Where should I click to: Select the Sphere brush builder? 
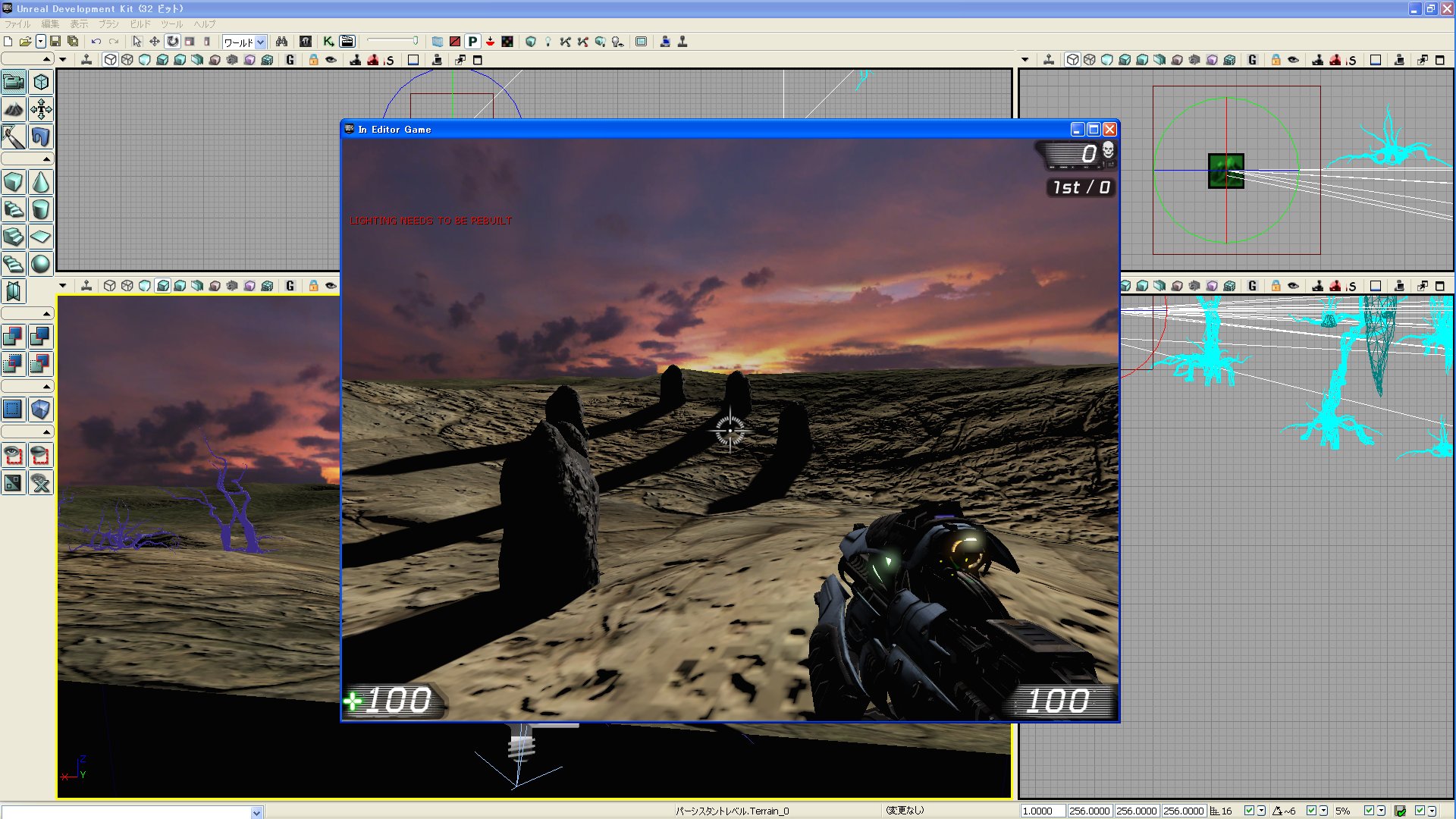(41, 264)
